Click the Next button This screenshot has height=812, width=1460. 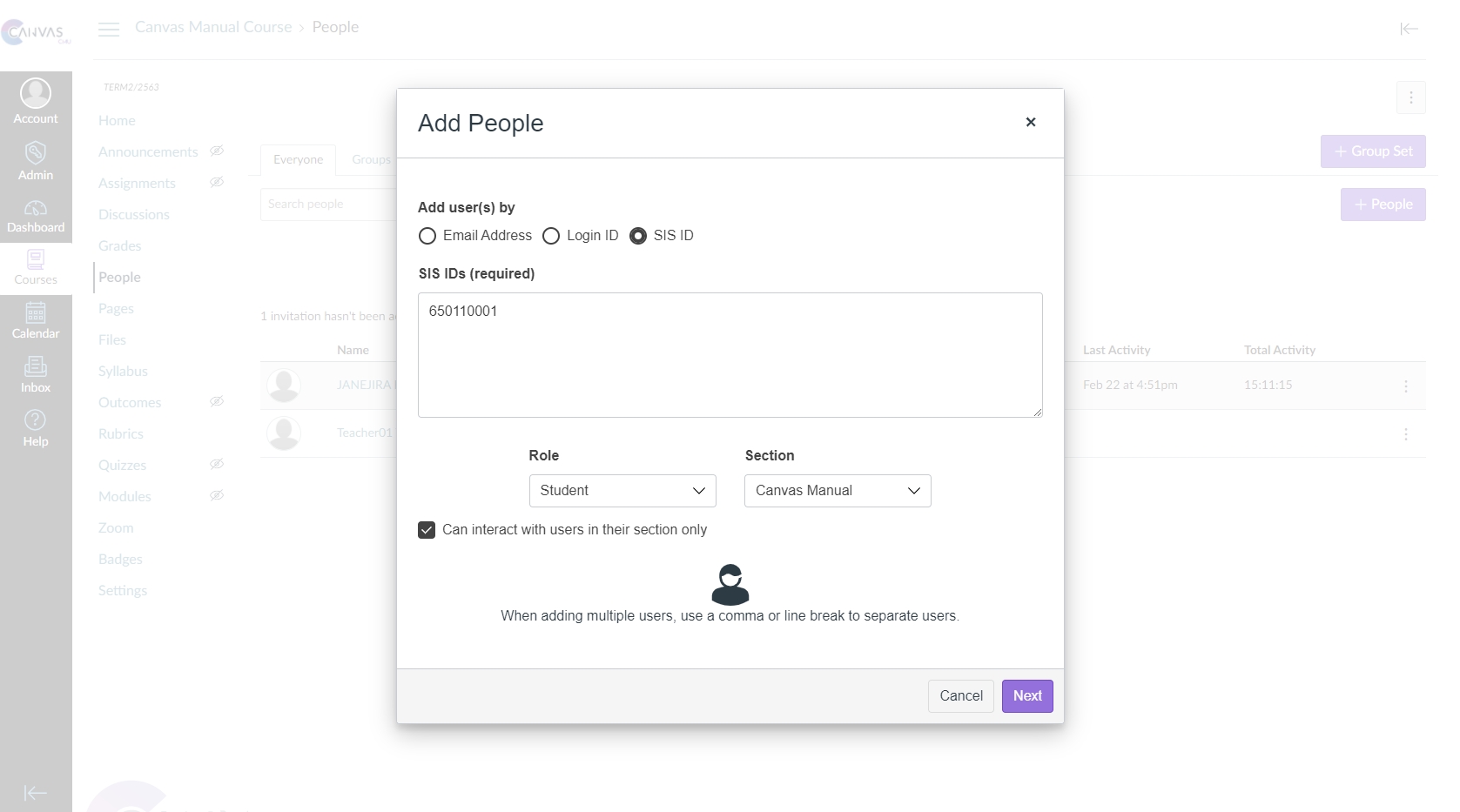tap(1027, 696)
